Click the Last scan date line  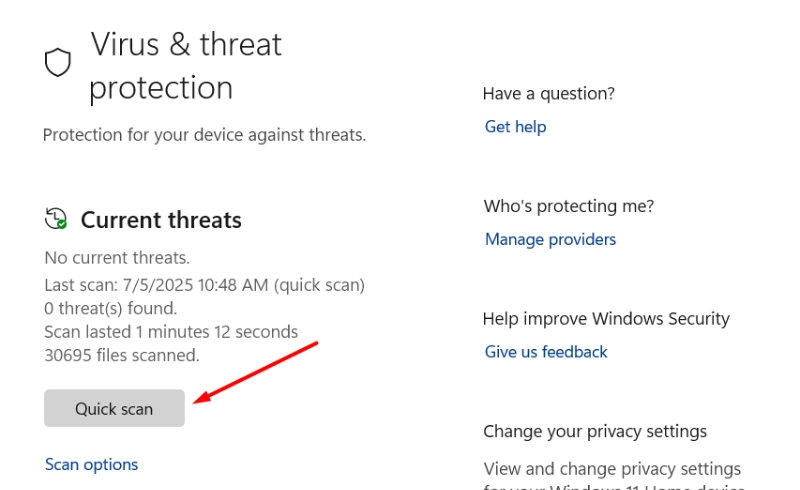[205, 285]
